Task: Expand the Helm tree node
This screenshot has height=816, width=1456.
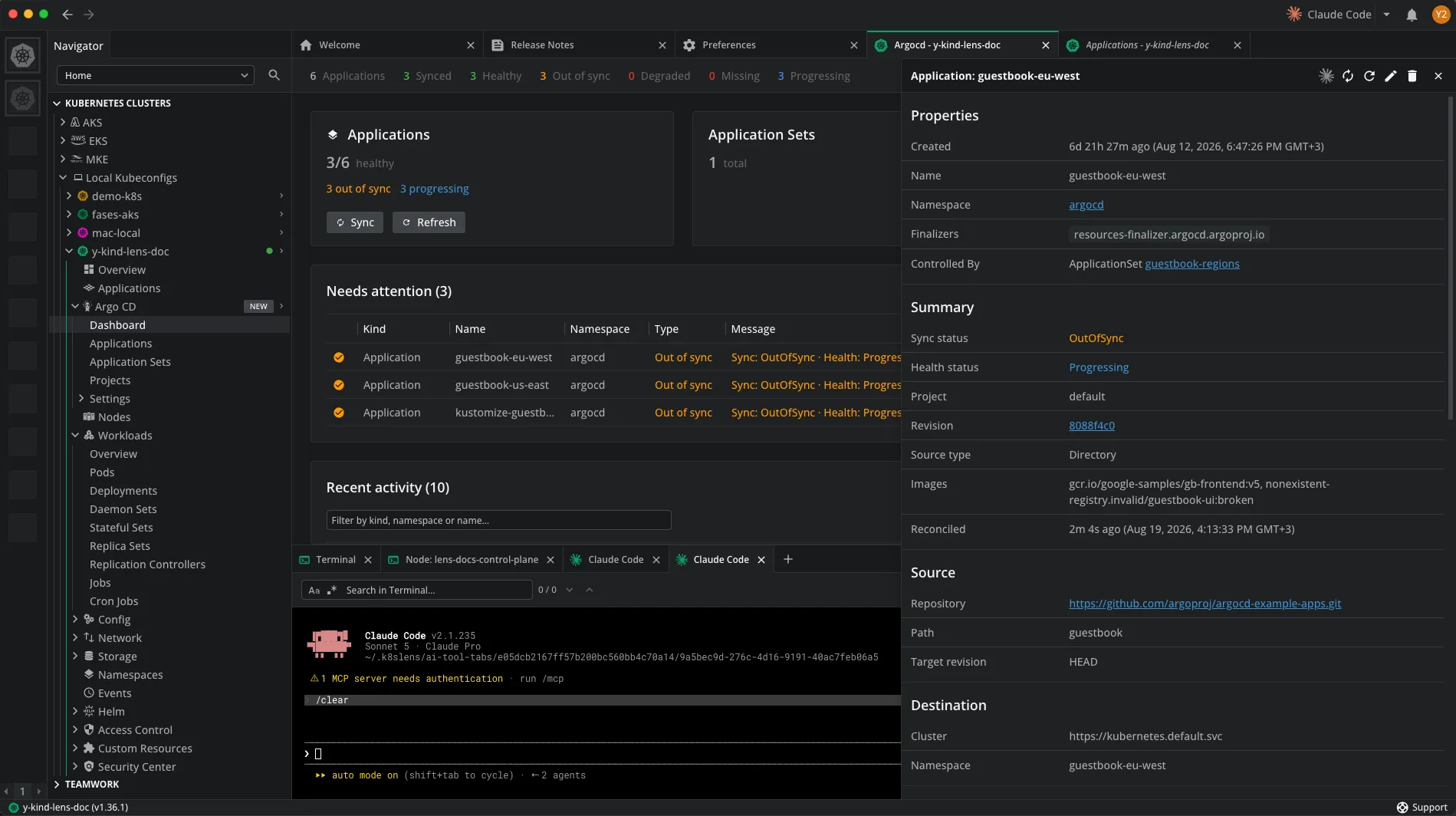Action: 75,711
